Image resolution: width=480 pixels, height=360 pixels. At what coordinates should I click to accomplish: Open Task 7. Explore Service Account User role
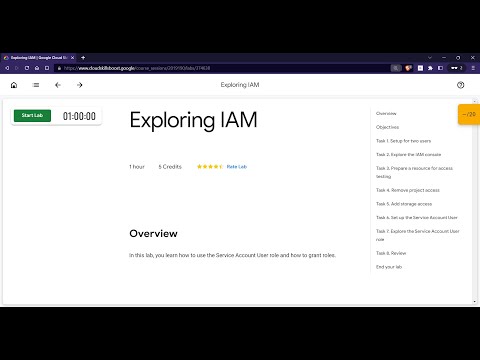[x=418, y=235]
